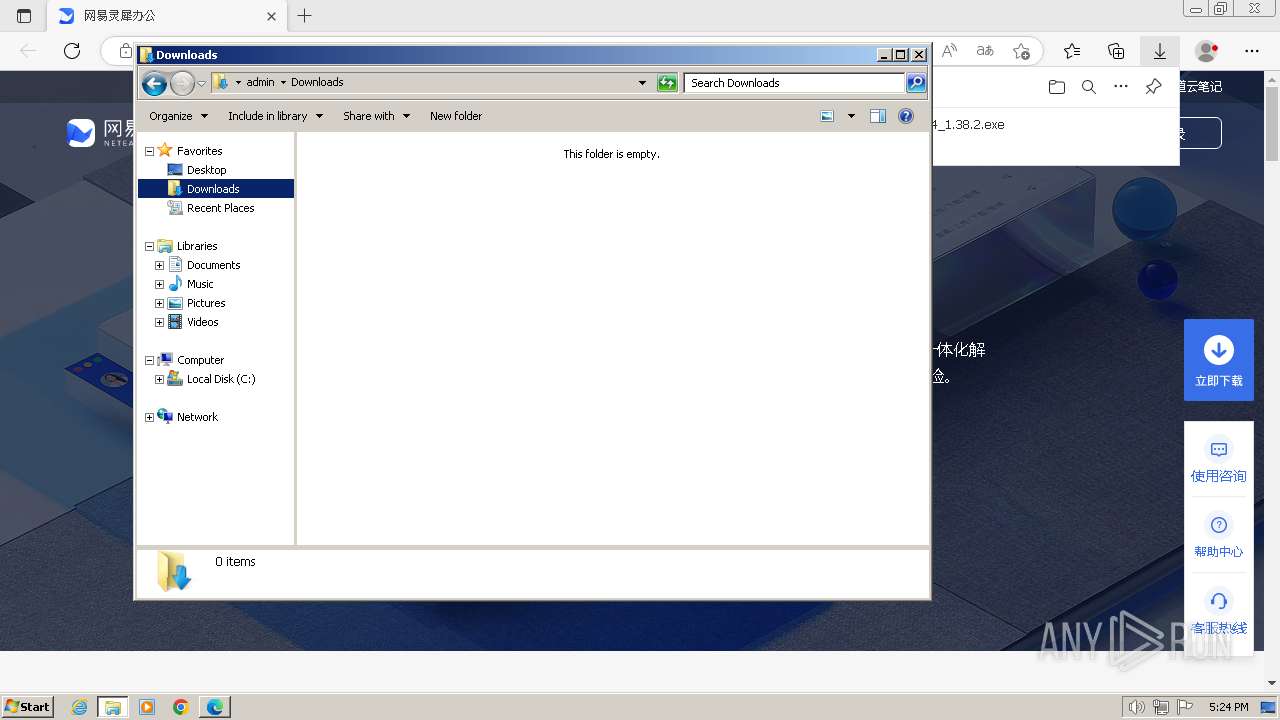Add this page to favorites icon
This screenshot has width=1280, height=720.
[1021, 51]
